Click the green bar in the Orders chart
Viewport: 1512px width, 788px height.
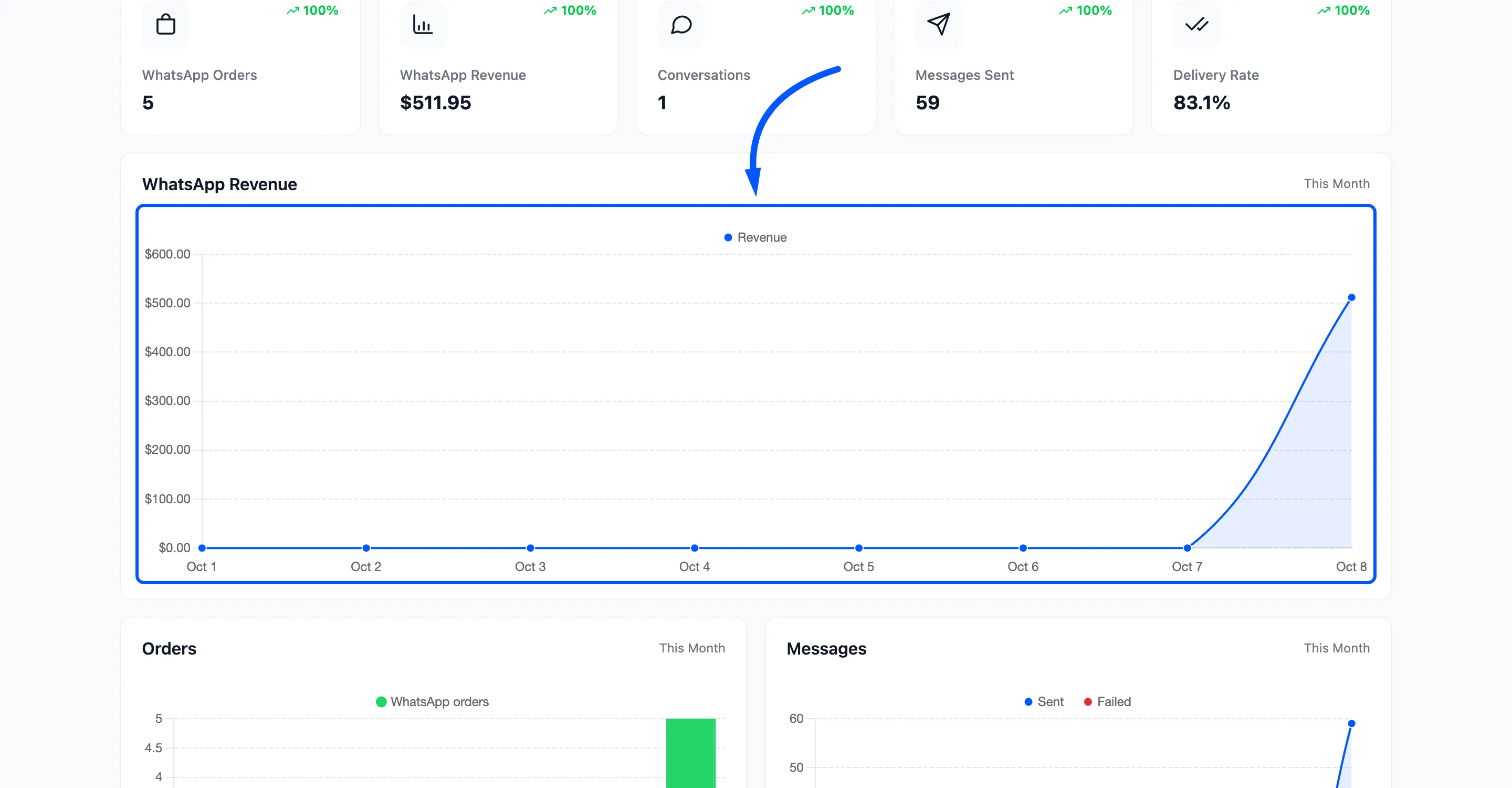691,753
